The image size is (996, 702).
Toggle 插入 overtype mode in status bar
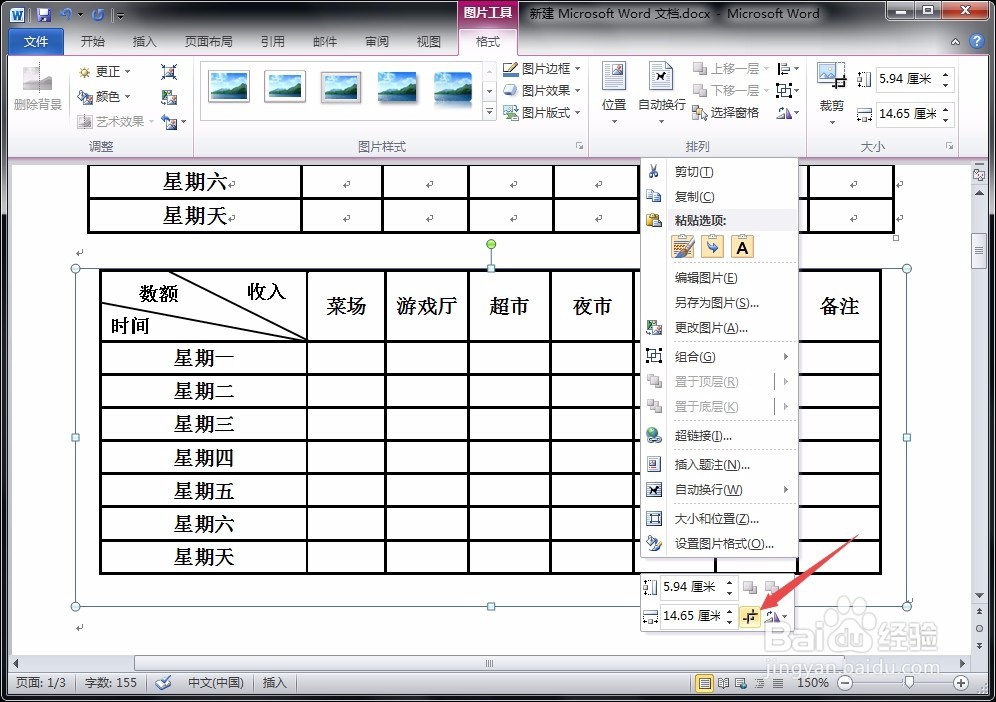[x=274, y=683]
